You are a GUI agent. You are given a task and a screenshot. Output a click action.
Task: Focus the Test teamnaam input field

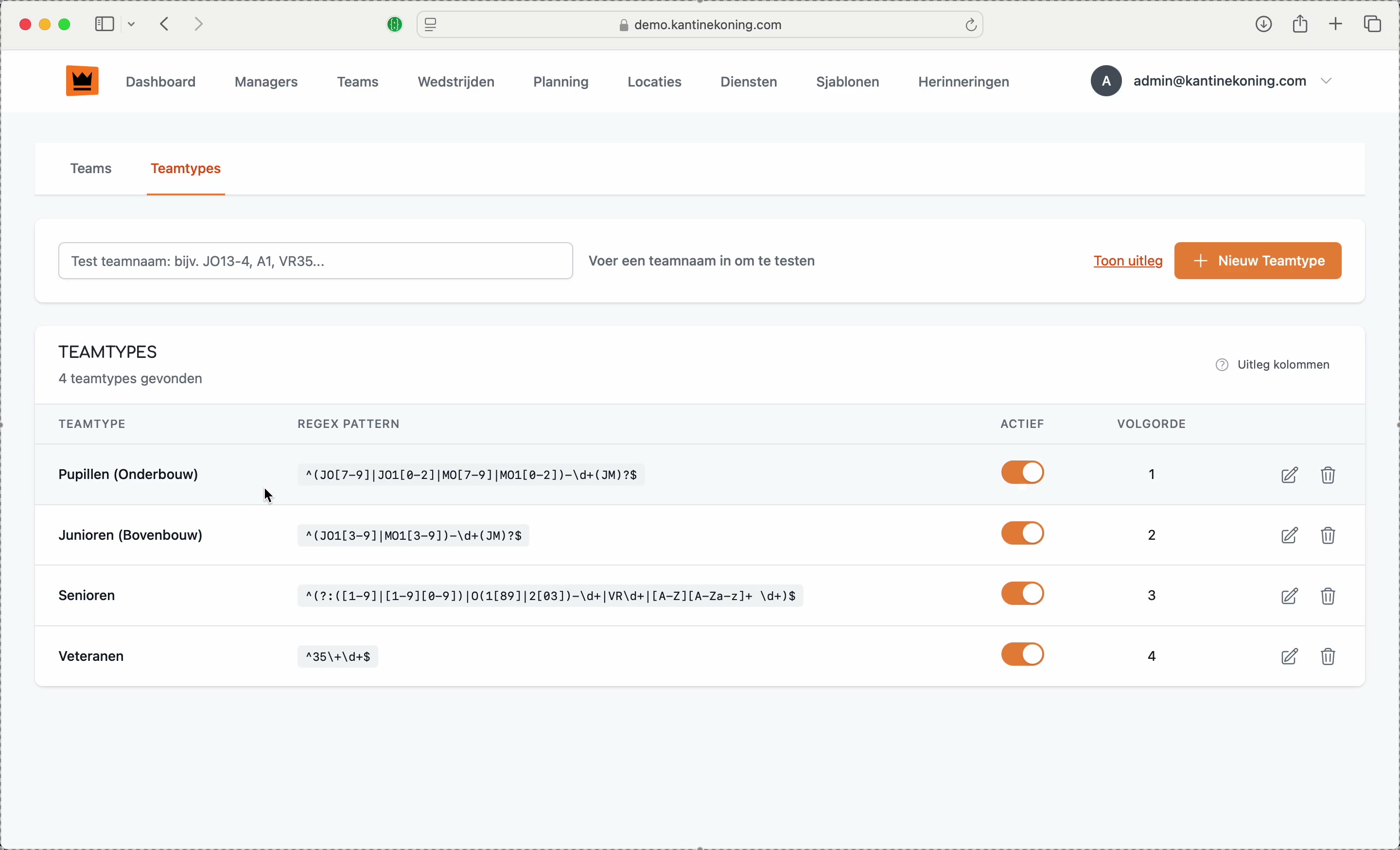[x=315, y=261]
